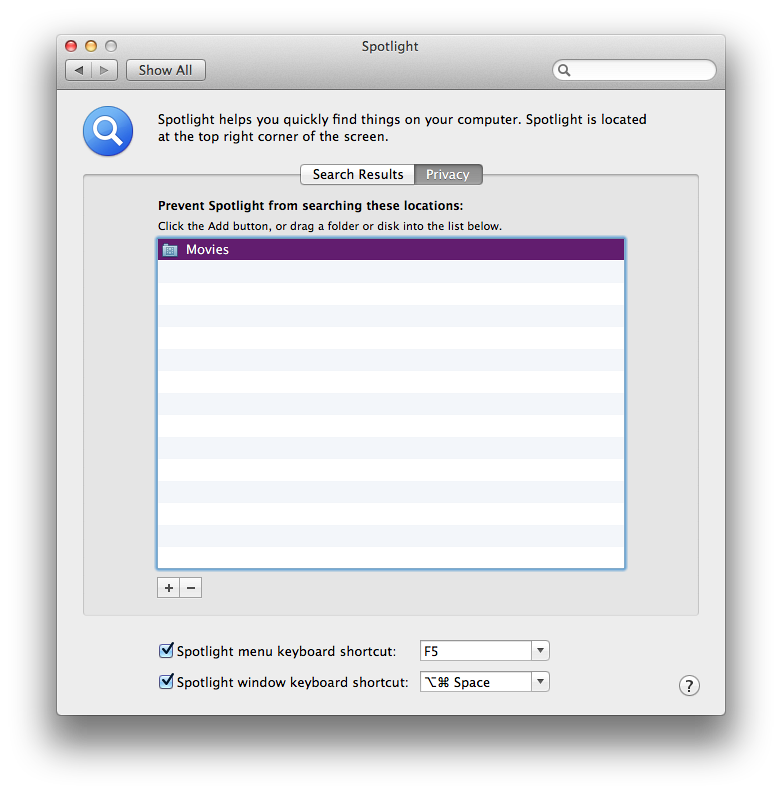Click the F5 shortcut combo box field
The height and width of the screenshot is (794, 782).
coord(476,650)
